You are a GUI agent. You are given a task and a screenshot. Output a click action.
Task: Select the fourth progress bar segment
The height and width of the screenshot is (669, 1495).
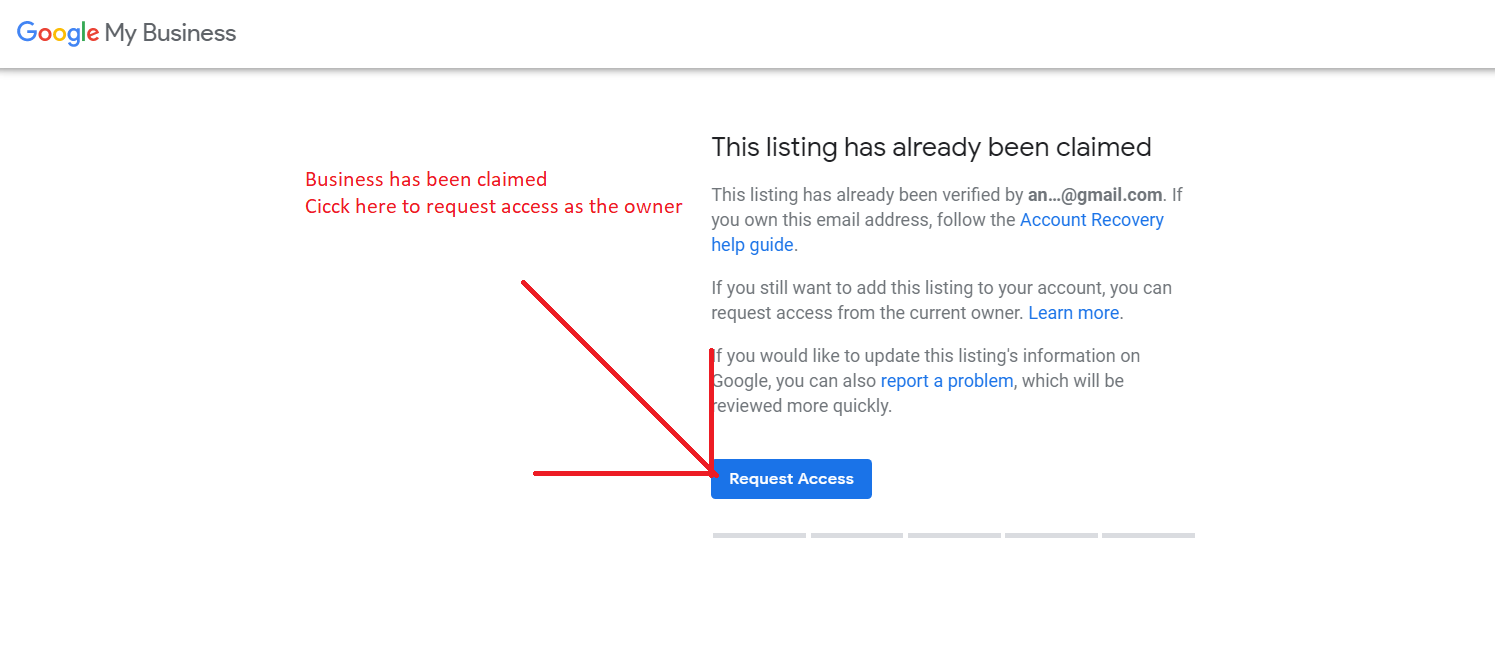coord(1051,536)
